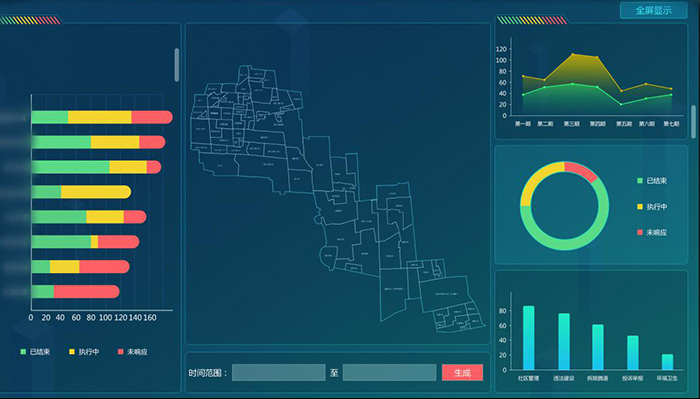Toggle 执行中 legend beside the donut chart
The width and height of the screenshot is (700, 399).
652,207
